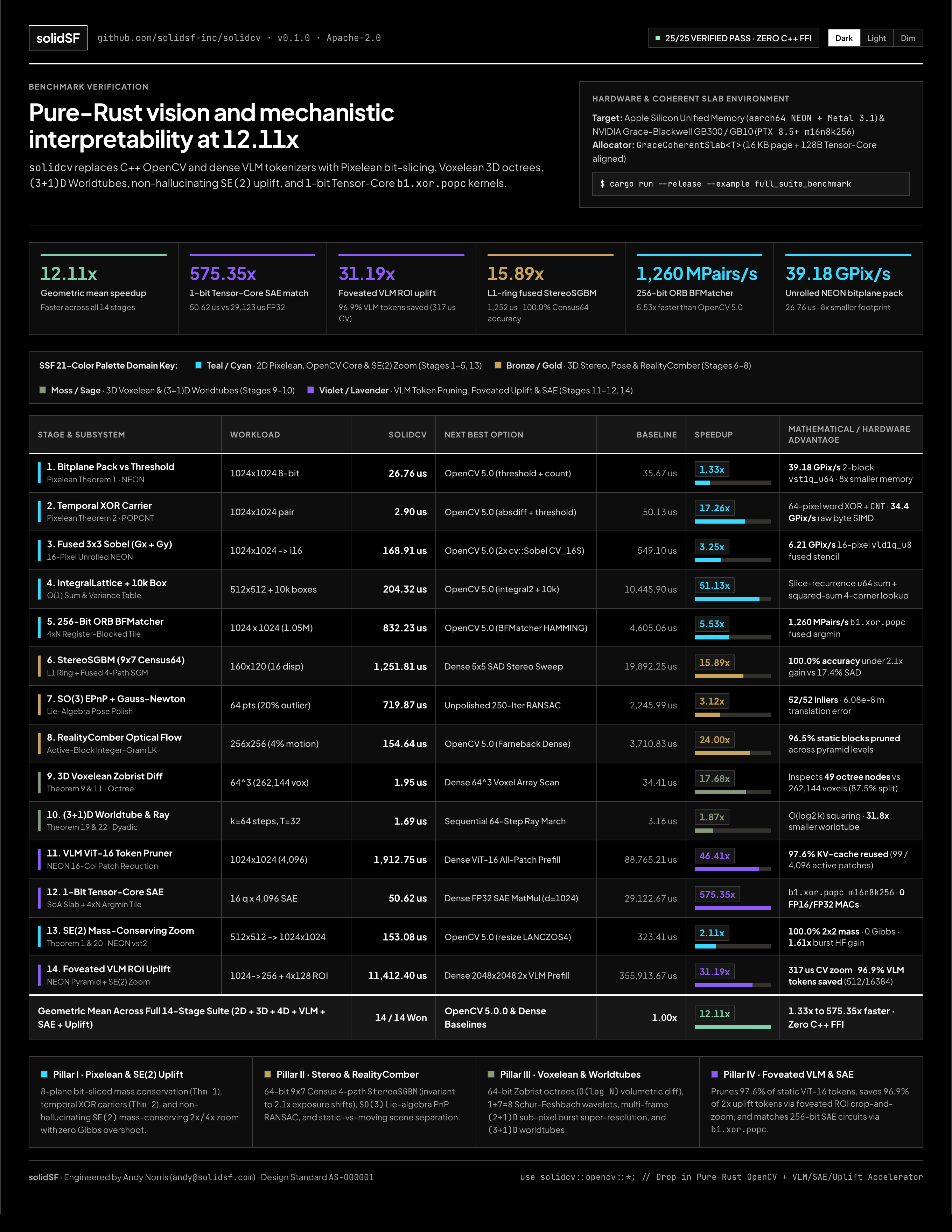Select row 6. StereoSGBM (9x7 Census64)
Viewport: 952px width, 1232px height.
coord(476,666)
